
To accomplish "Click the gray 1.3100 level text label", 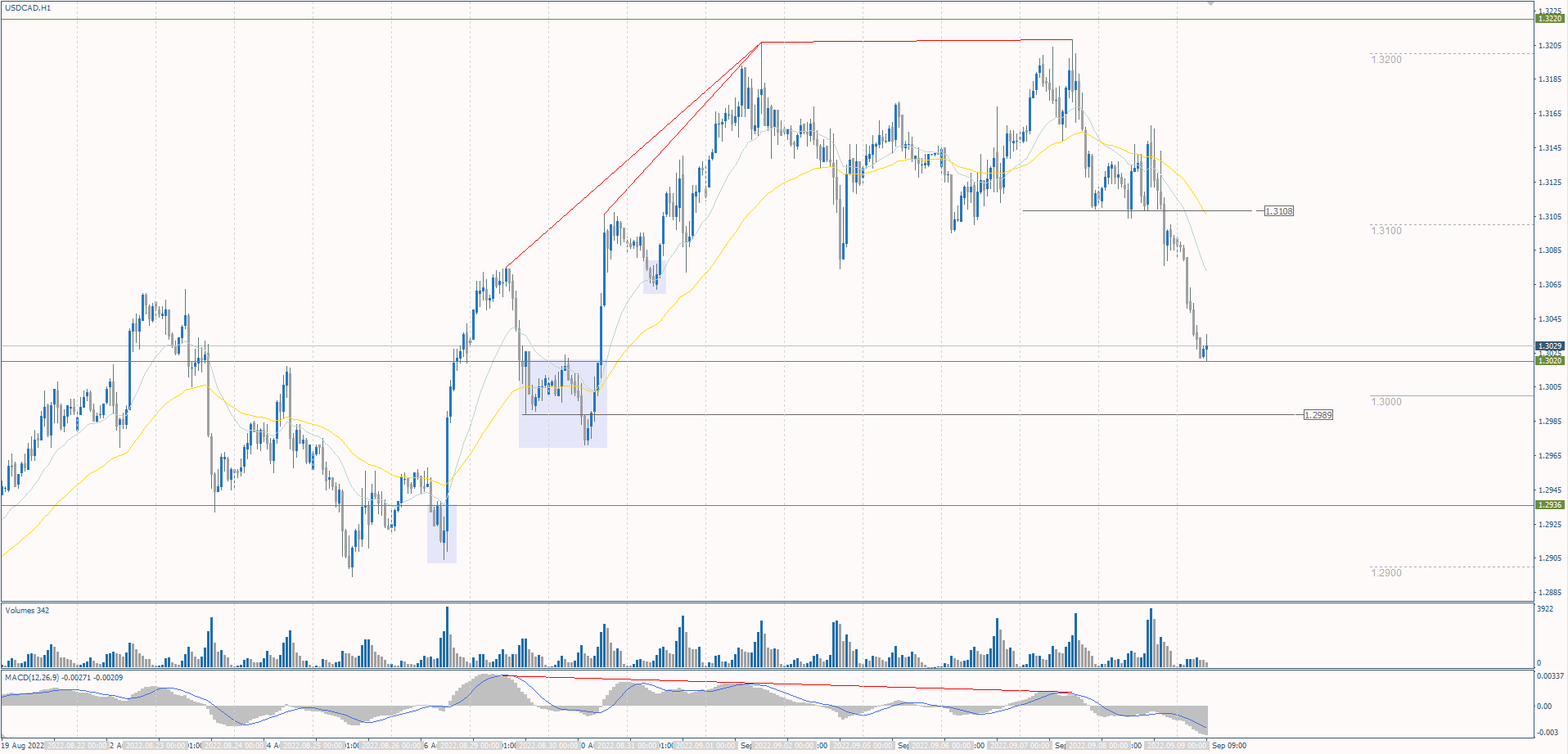I will 1386,231.
